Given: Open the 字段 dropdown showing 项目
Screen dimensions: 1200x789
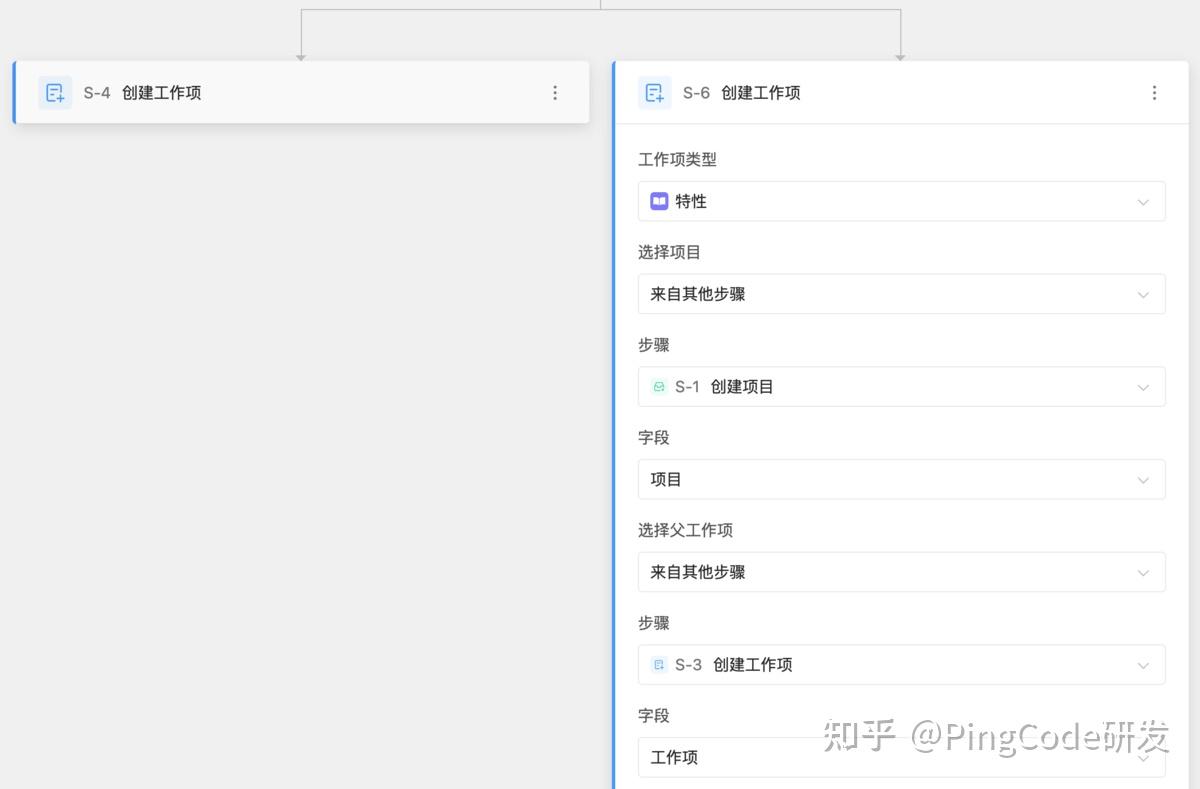Looking at the screenshot, I should tap(901, 480).
